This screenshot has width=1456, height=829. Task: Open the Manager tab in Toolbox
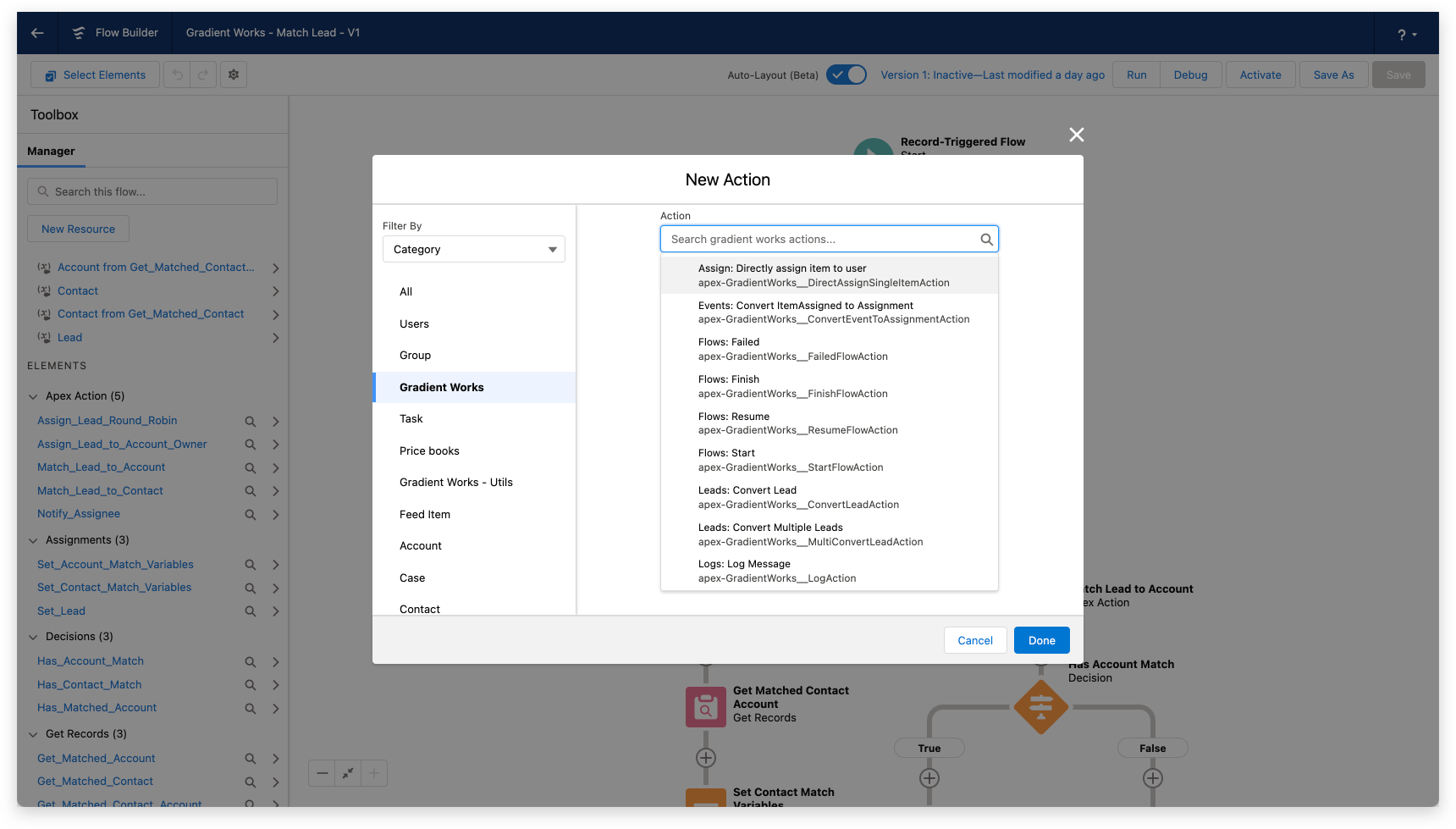pos(51,152)
